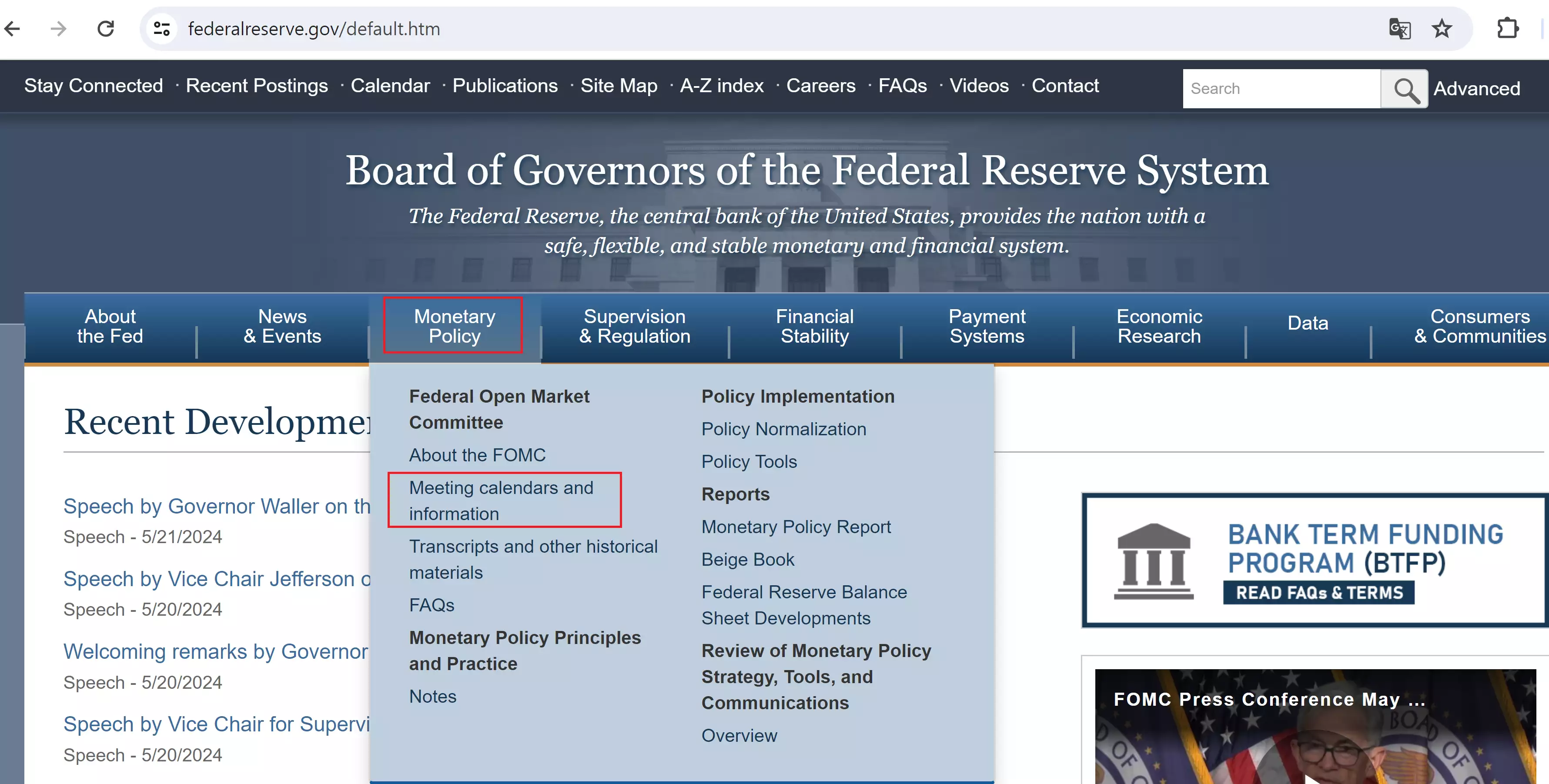1549x784 pixels.
Task: Click the translate page icon
Action: pos(1399,28)
